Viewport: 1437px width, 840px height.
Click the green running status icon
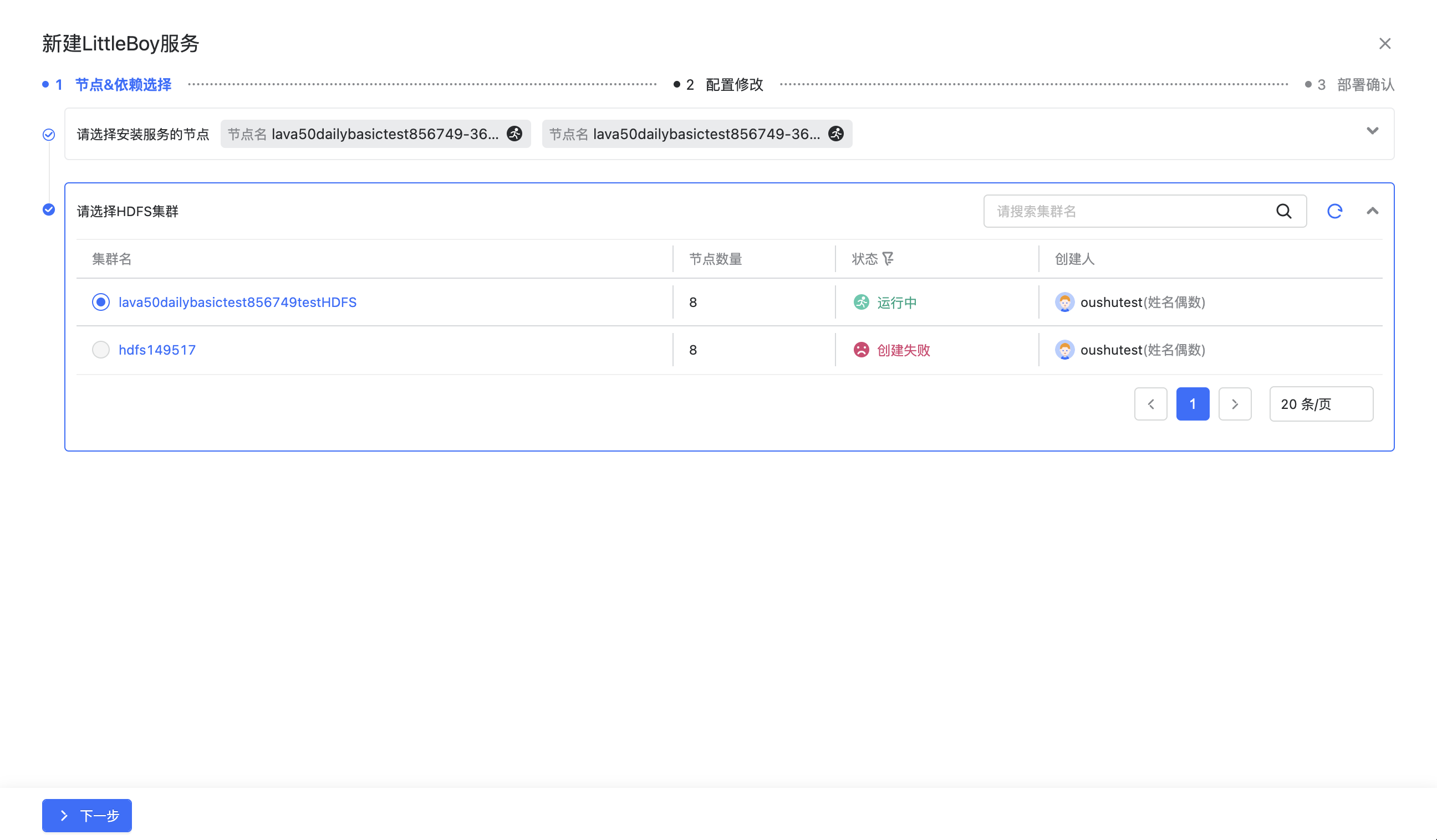click(861, 302)
